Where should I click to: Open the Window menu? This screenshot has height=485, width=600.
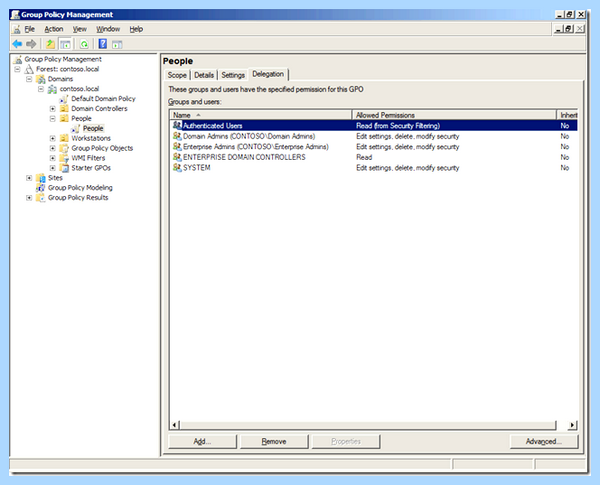tap(108, 29)
